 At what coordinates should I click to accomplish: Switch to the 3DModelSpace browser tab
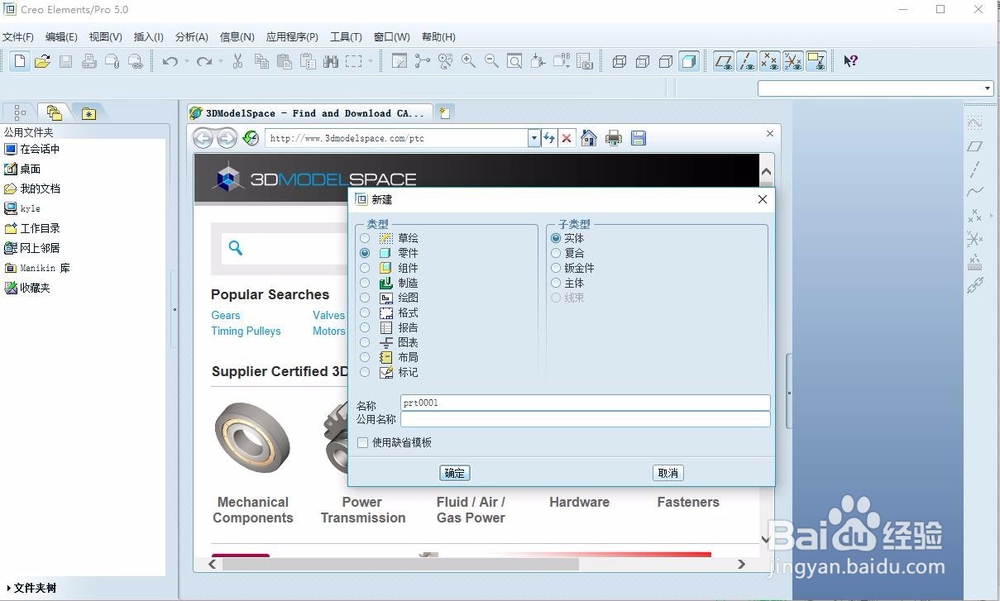pyautogui.click(x=309, y=113)
